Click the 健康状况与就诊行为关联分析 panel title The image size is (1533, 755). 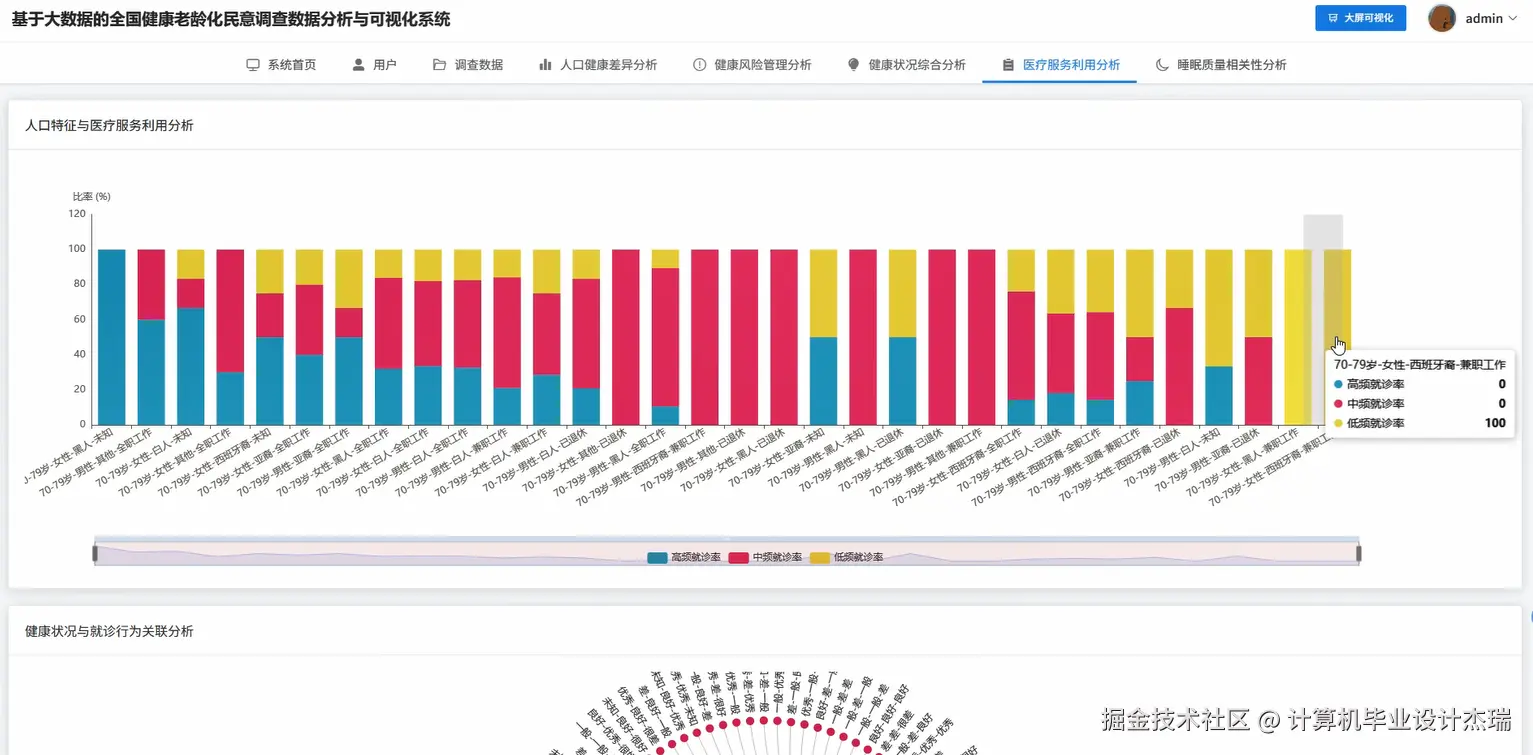point(109,631)
